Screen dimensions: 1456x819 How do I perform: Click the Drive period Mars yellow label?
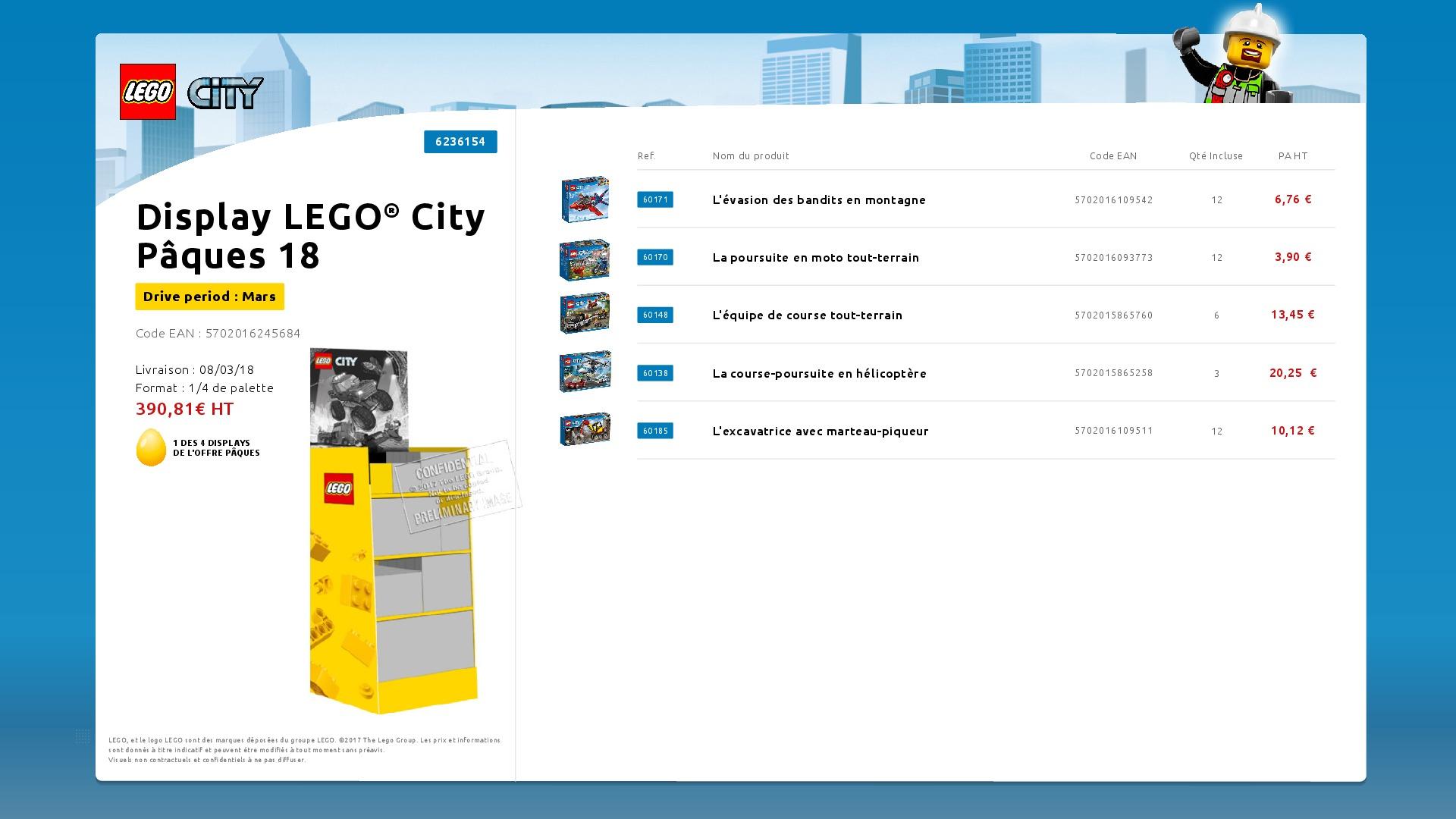point(209,297)
